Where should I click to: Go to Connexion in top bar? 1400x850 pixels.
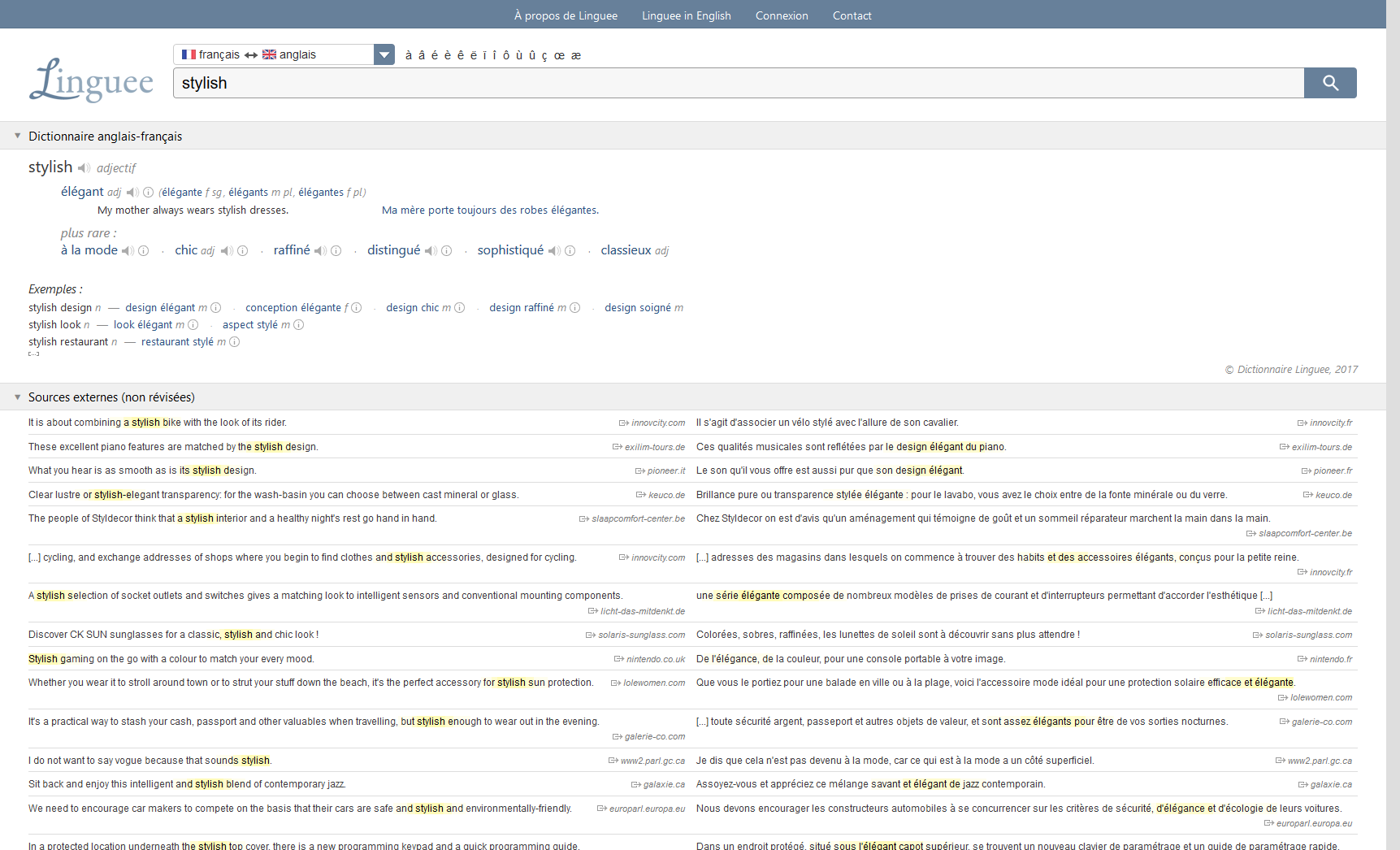point(781,15)
